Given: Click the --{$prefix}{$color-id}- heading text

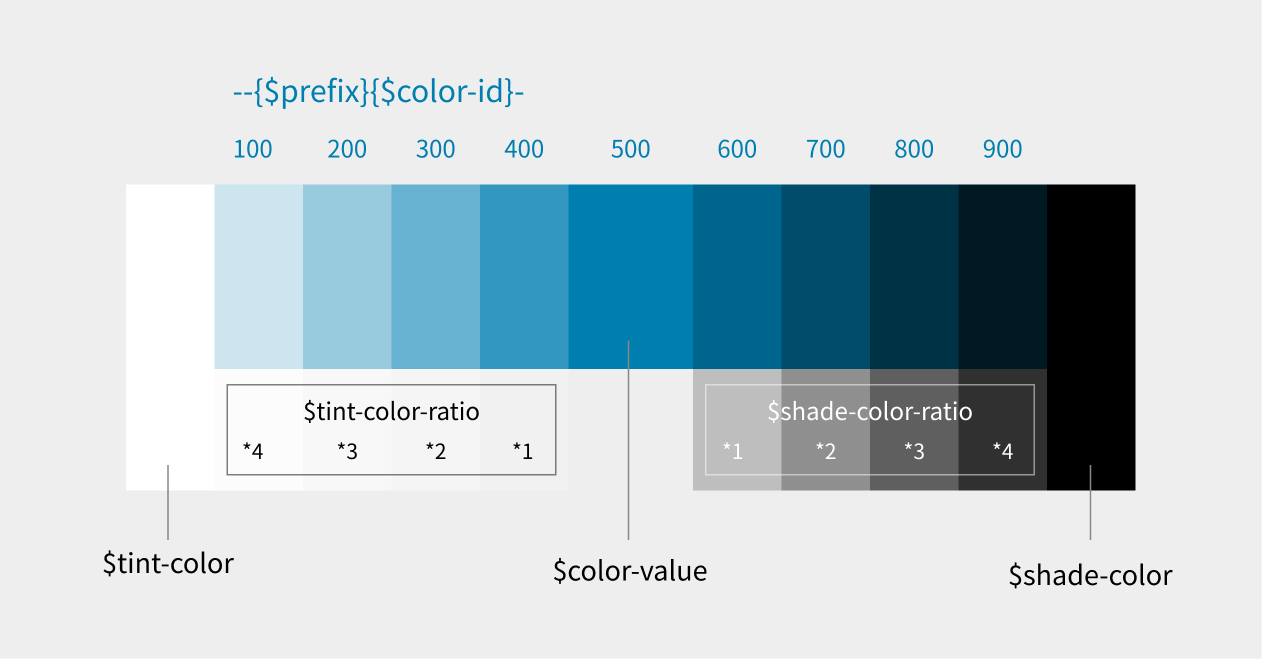Looking at the screenshot, I should click(x=379, y=93).
